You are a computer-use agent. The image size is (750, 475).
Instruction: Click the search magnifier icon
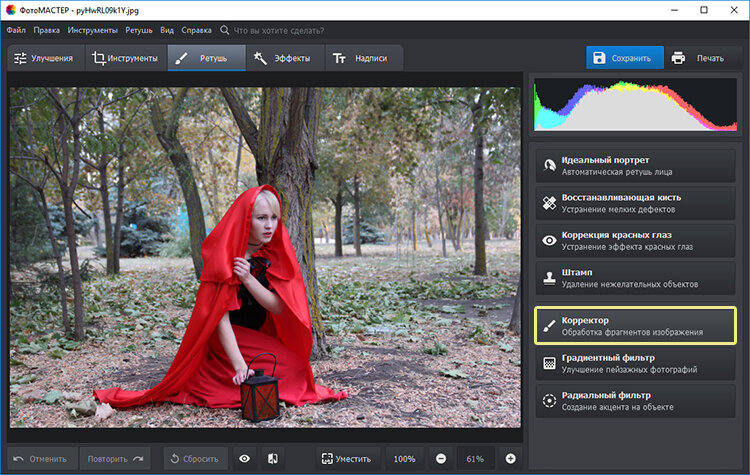[x=224, y=30]
